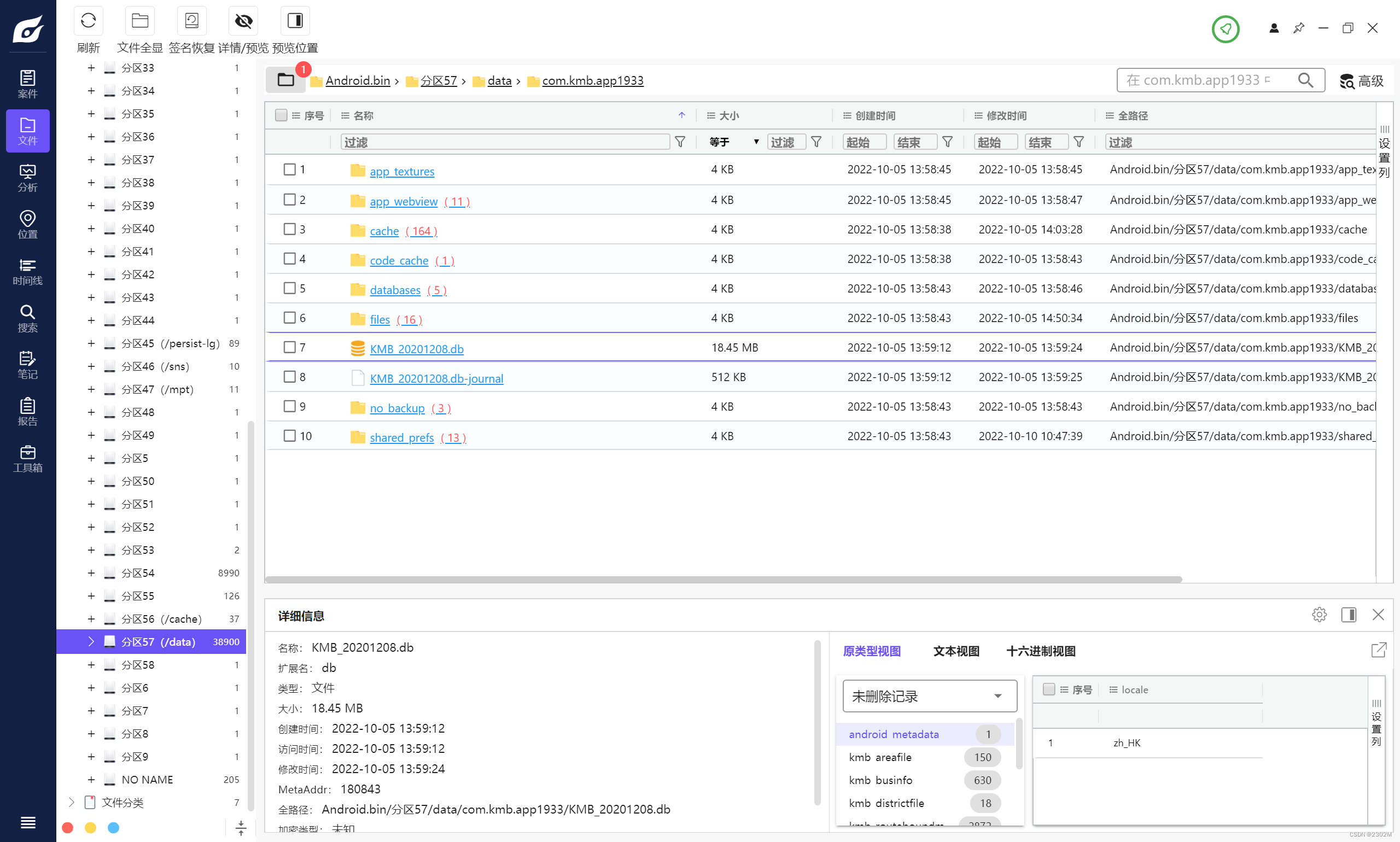1400x842 pixels.
Task: Close the 详细信息 panel
Action: coord(1378,615)
